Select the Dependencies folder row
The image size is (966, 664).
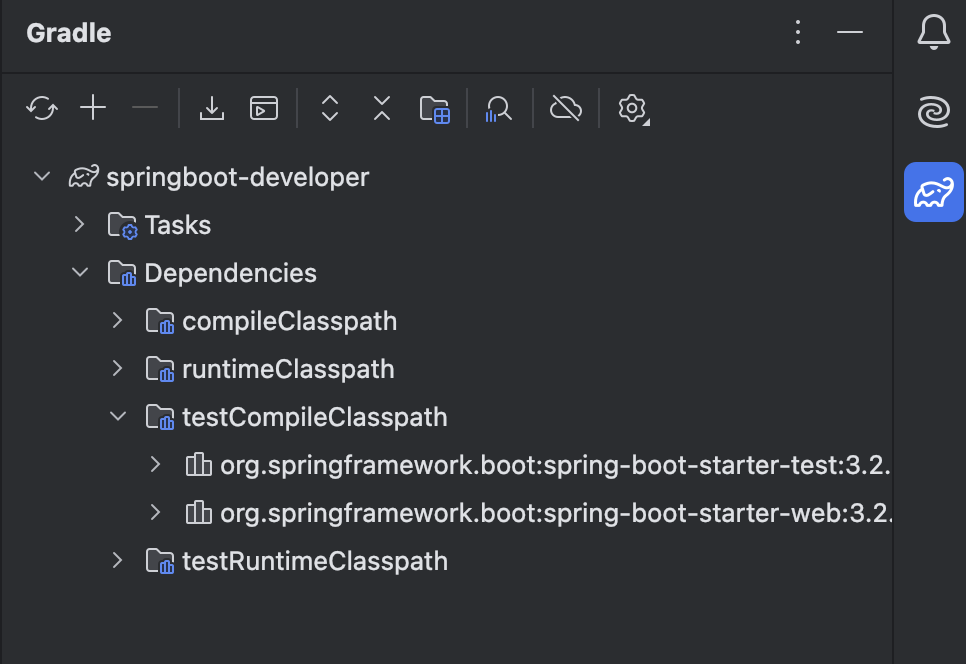coord(447,273)
